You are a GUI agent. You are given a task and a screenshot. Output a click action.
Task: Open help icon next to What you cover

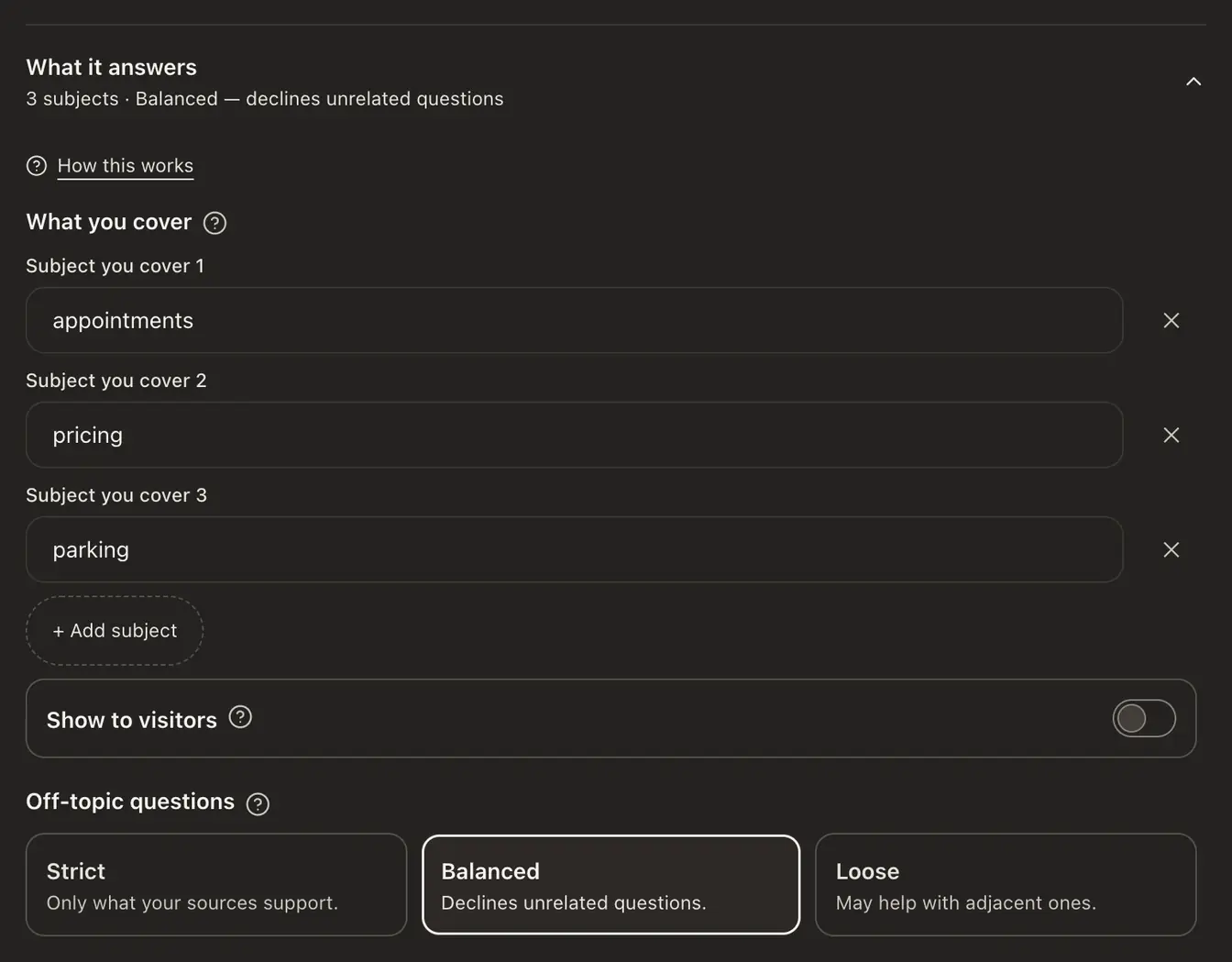pyautogui.click(x=214, y=223)
